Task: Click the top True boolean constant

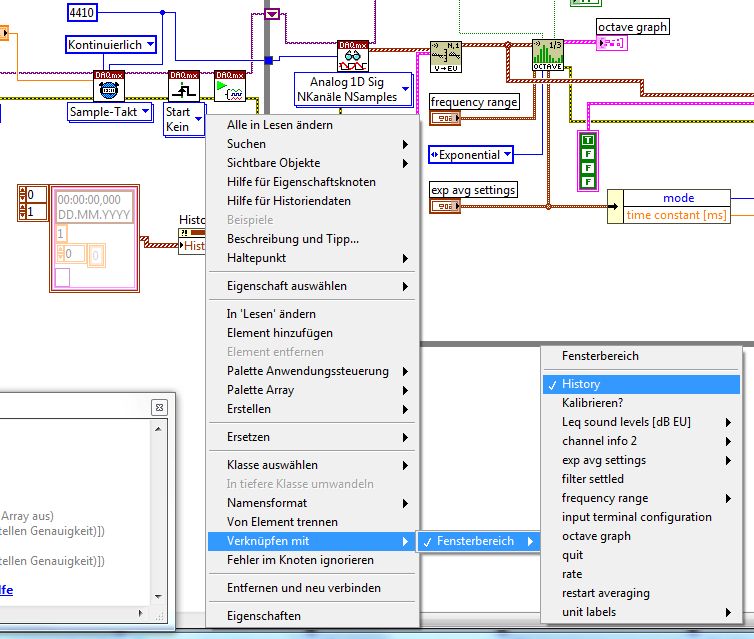Action: coord(588,140)
